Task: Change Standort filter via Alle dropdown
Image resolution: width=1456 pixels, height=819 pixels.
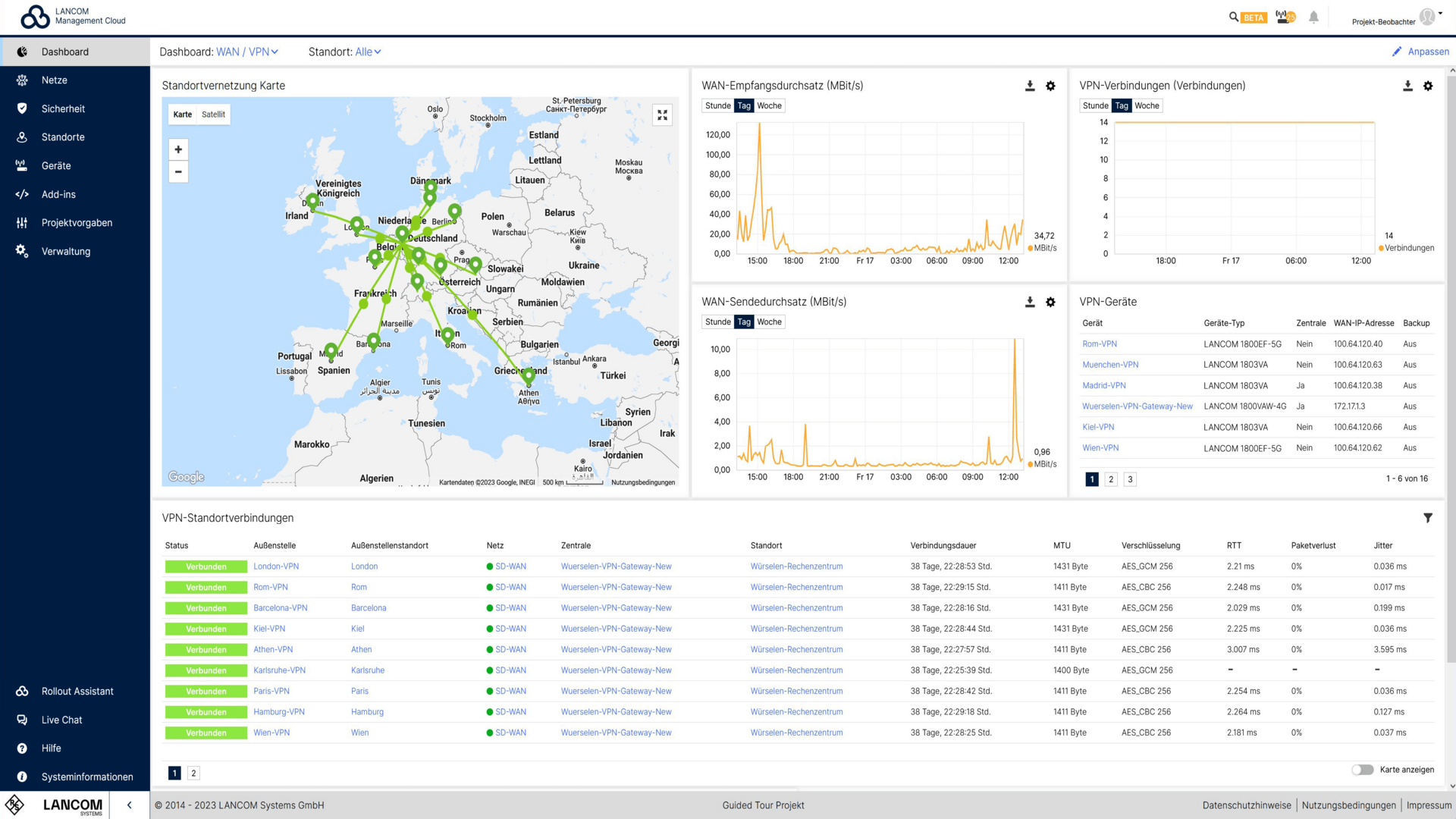Action: 366,52
